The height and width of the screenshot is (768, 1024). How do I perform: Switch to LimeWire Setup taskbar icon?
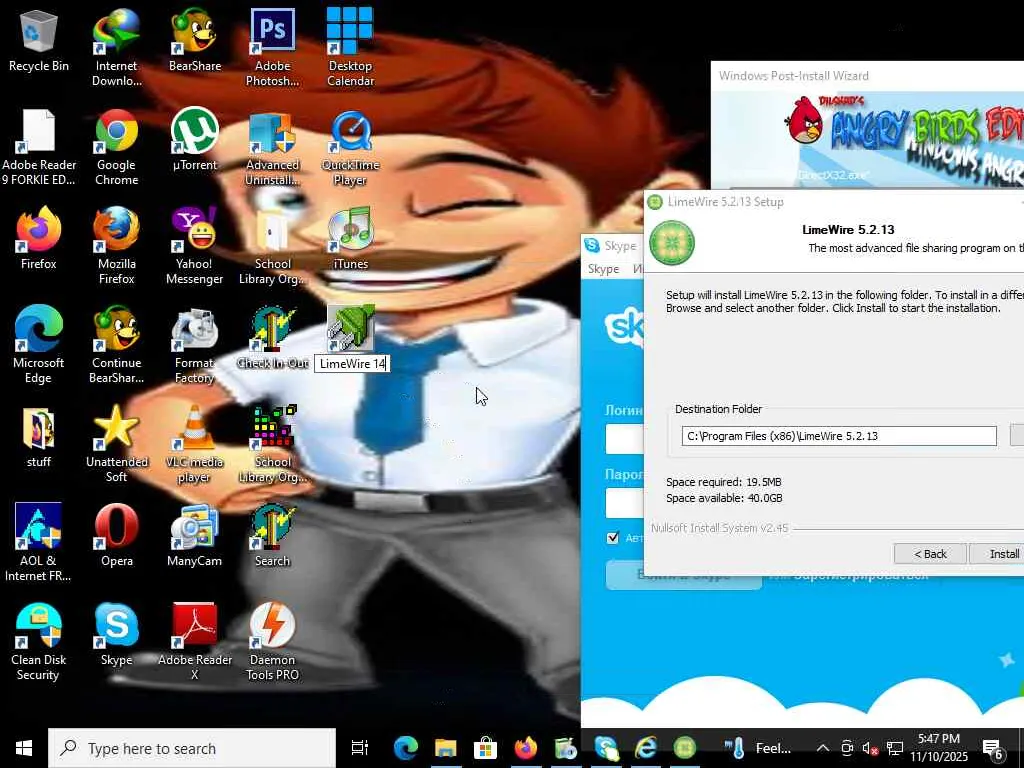click(x=685, y=748)
